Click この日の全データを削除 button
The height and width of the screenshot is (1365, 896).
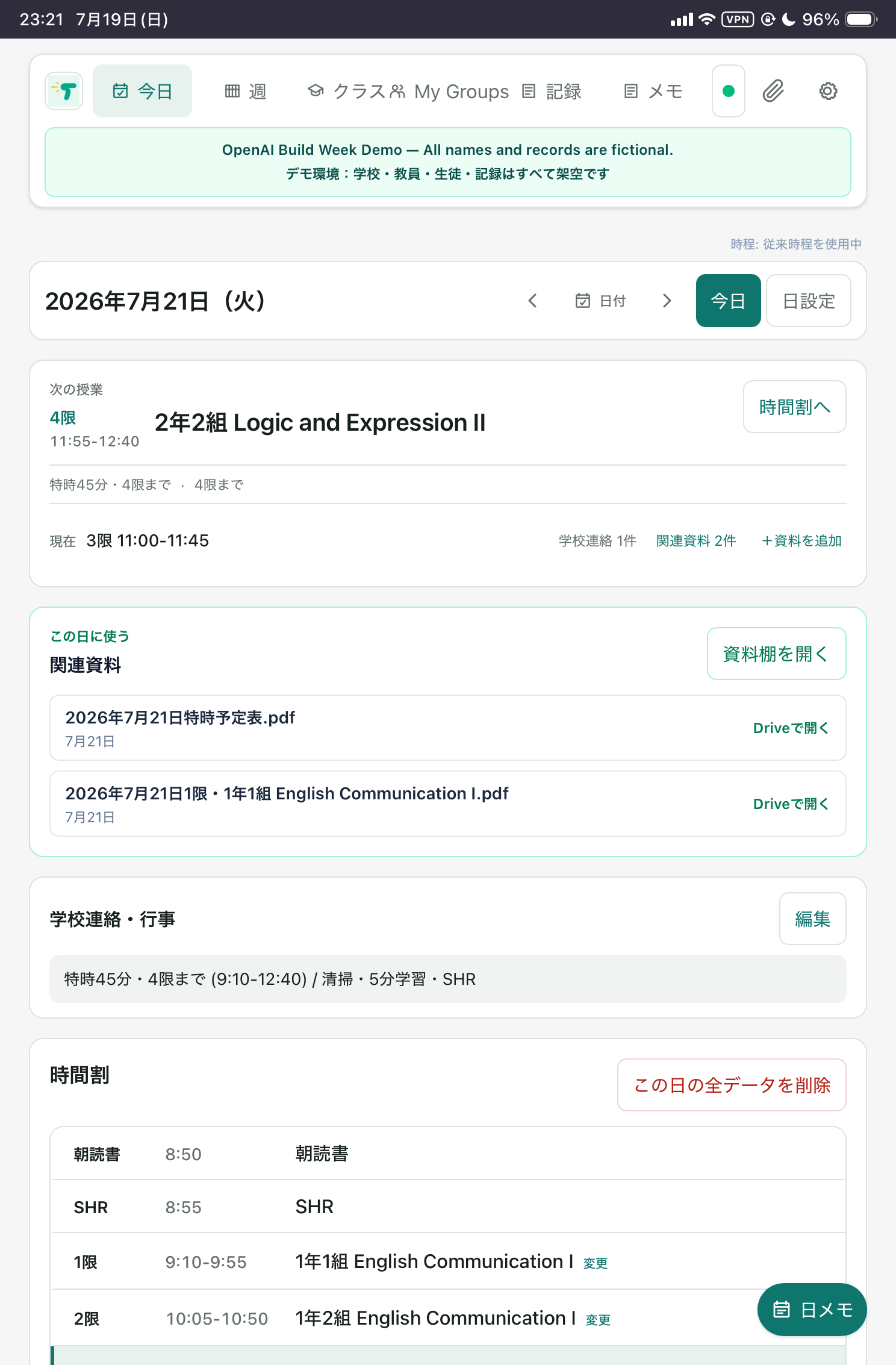pos(732,1085)
